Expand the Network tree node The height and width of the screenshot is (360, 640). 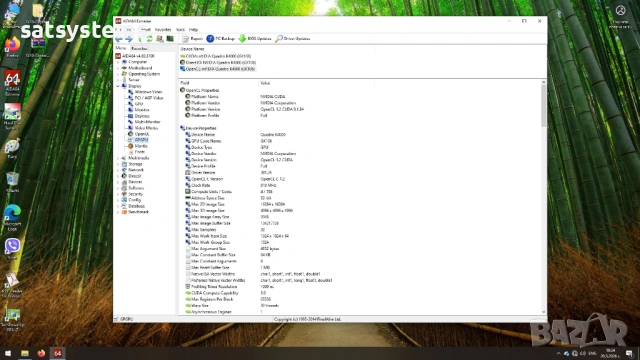point(118,170)
